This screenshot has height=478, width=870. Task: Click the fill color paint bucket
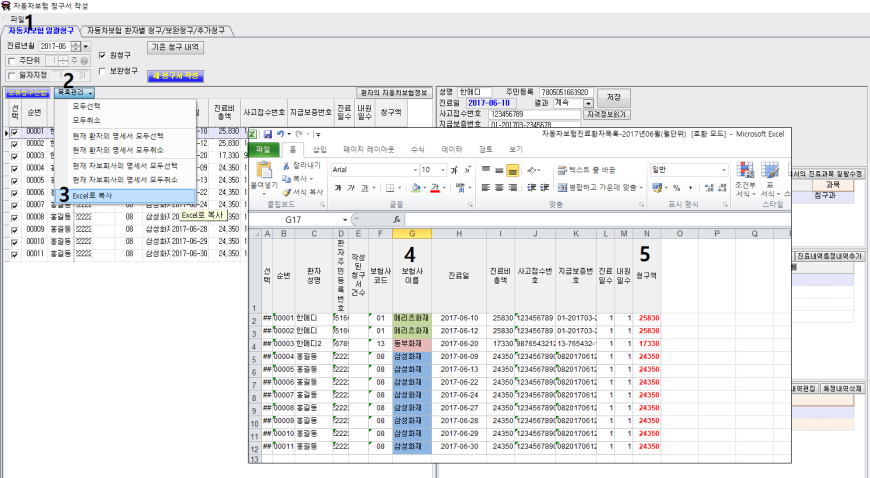pyautogui.click(x=416, y=188)
